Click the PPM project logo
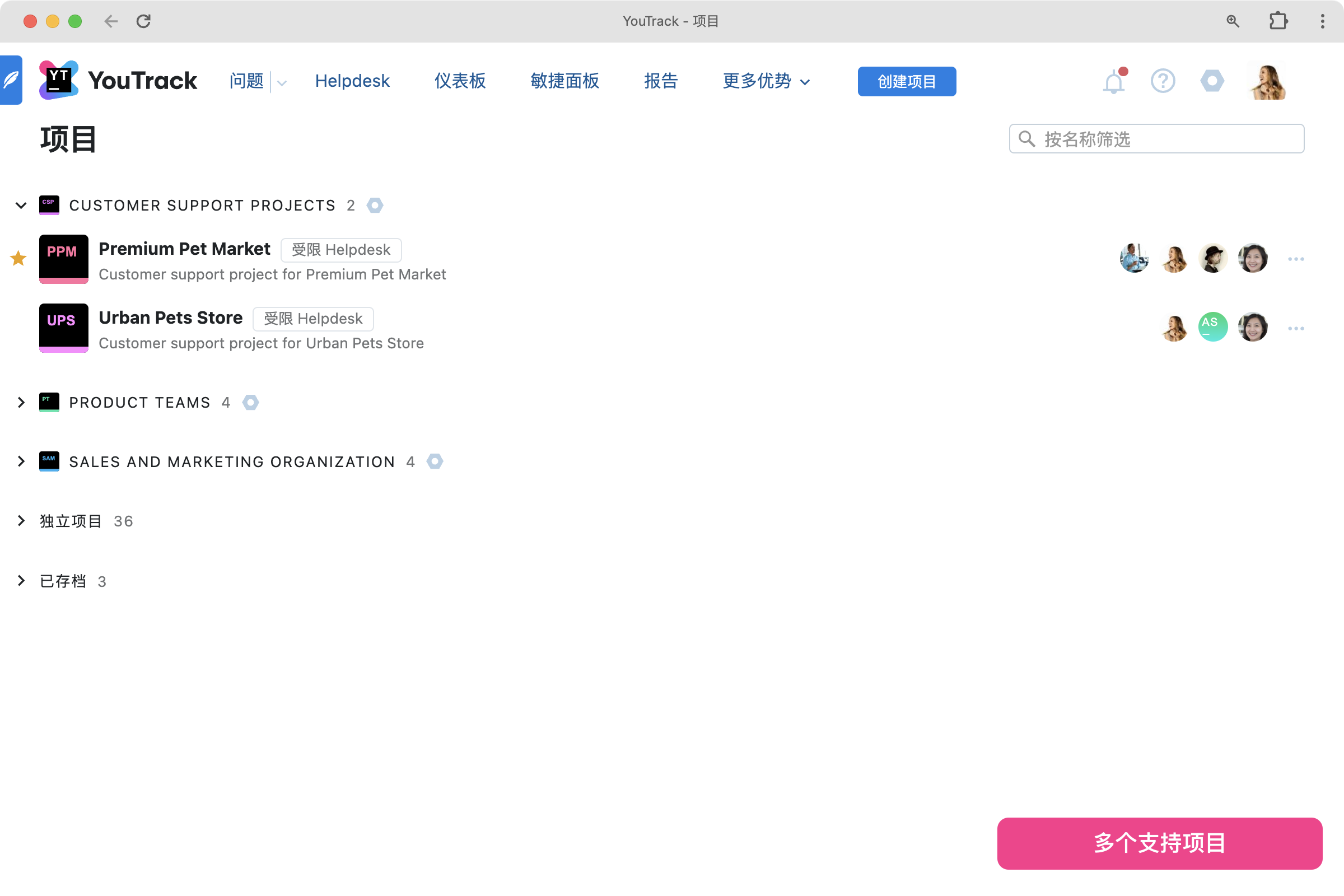 [x=63, y=259]
